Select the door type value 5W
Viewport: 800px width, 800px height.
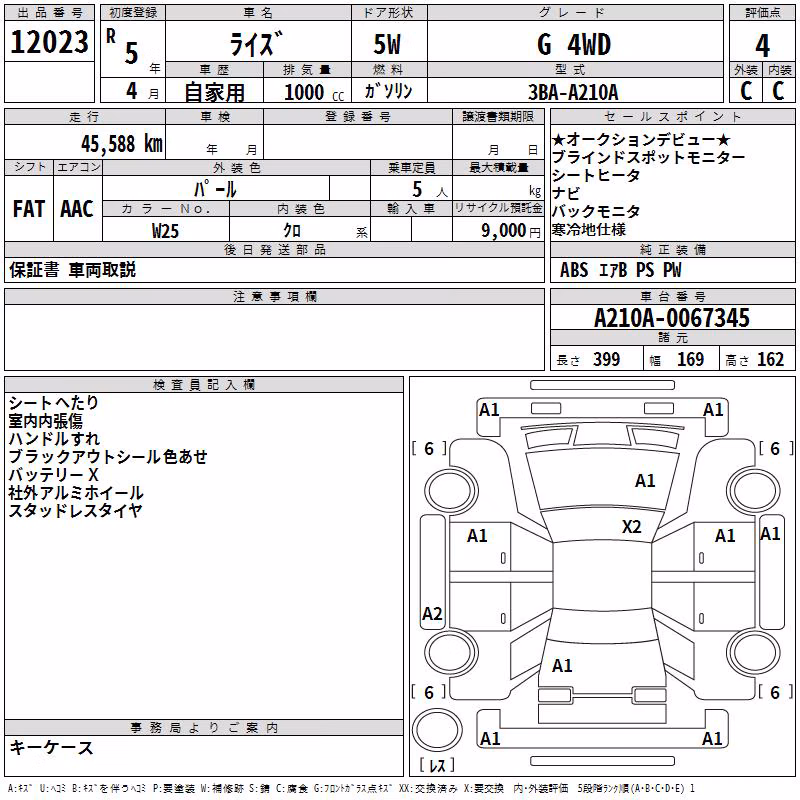pyautogui.click(x=387, y=44)
